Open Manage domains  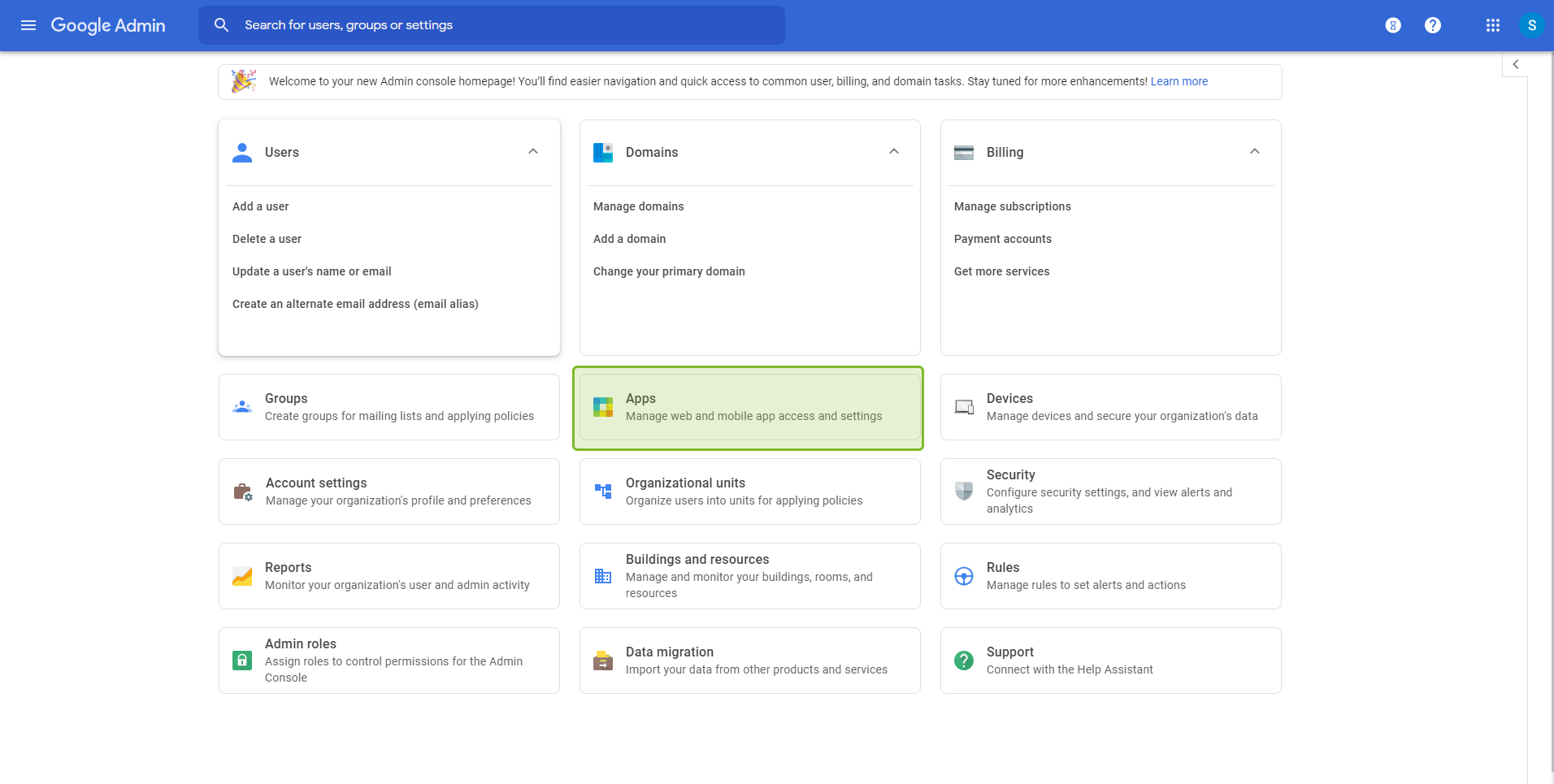tap(639, 206)
